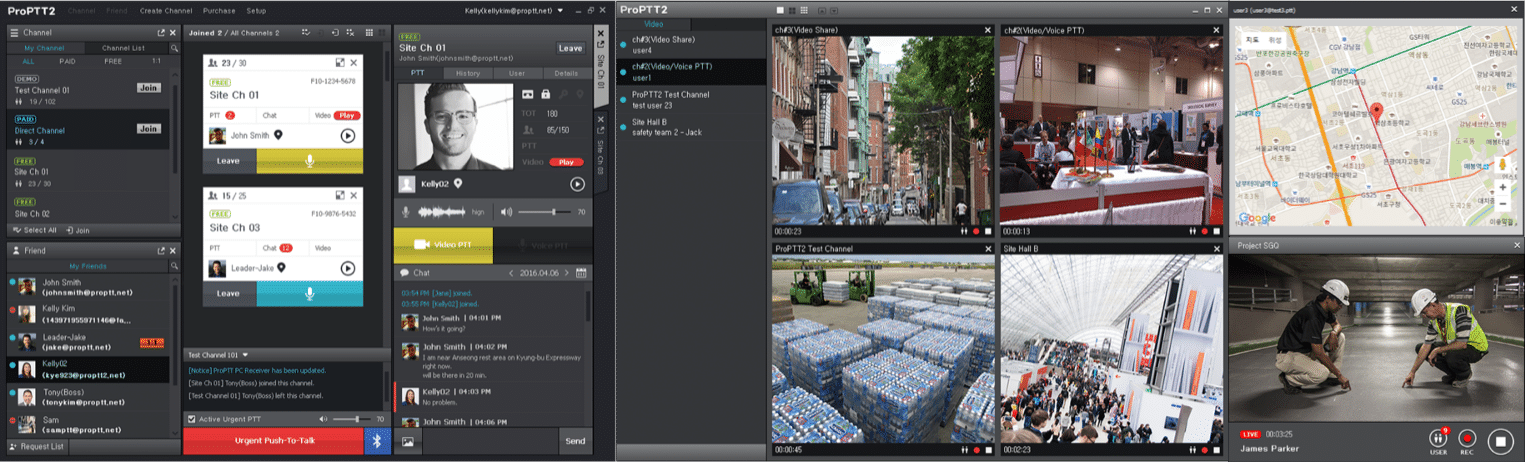Send the chat message
Screen dimensions: 1525x462
pos(575,441)
